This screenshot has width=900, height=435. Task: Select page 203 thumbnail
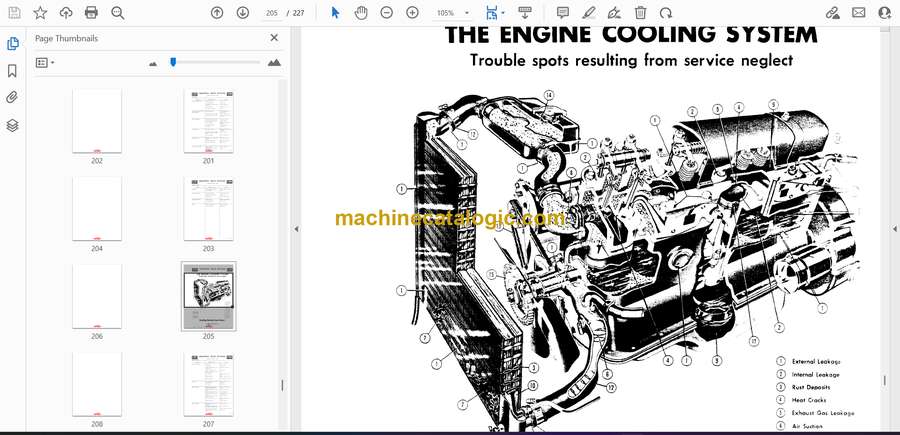coord(208,208)
